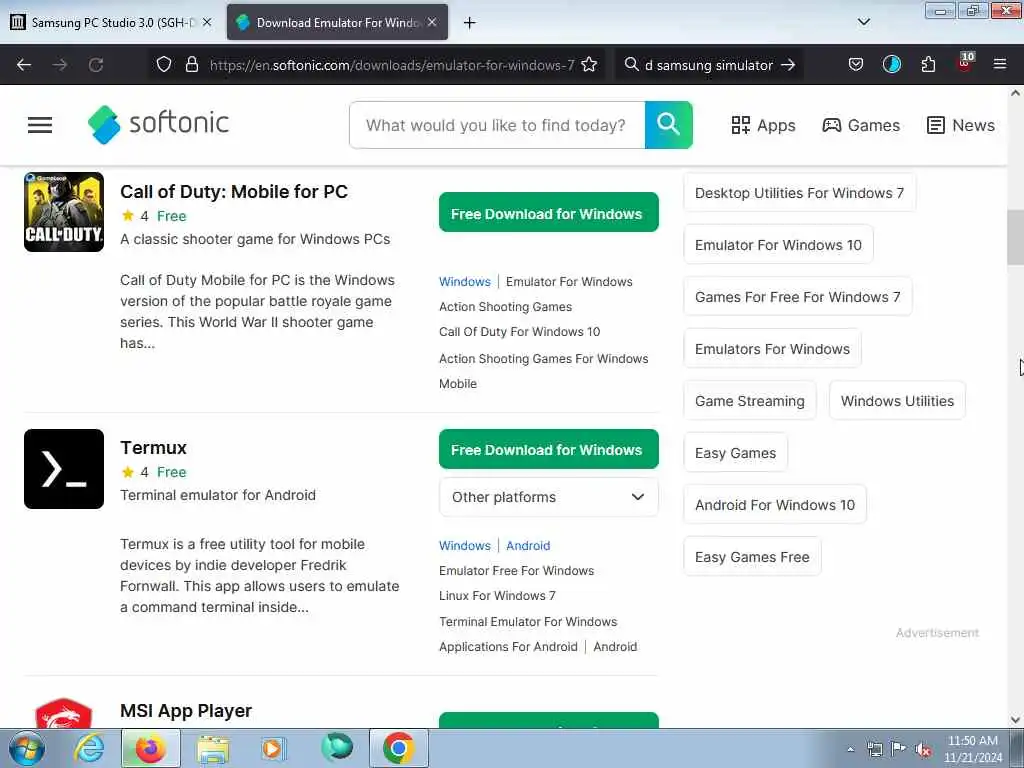1024x768 pixels.
Task: Select the Android For Windows 10 chip
Action: (775, 505)
